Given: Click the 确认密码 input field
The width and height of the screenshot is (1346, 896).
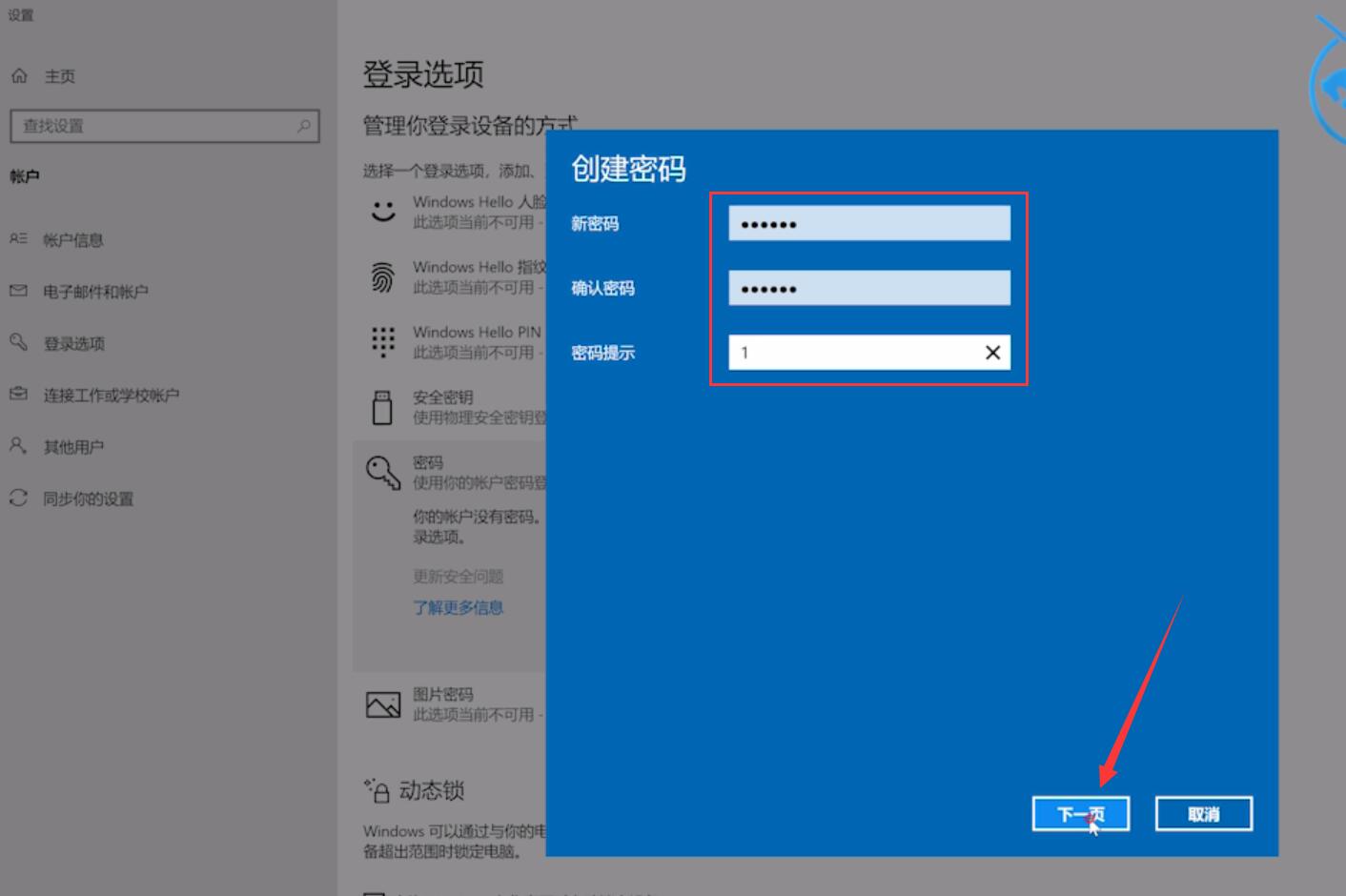Looking at the screenshot, I should [868, 288].
